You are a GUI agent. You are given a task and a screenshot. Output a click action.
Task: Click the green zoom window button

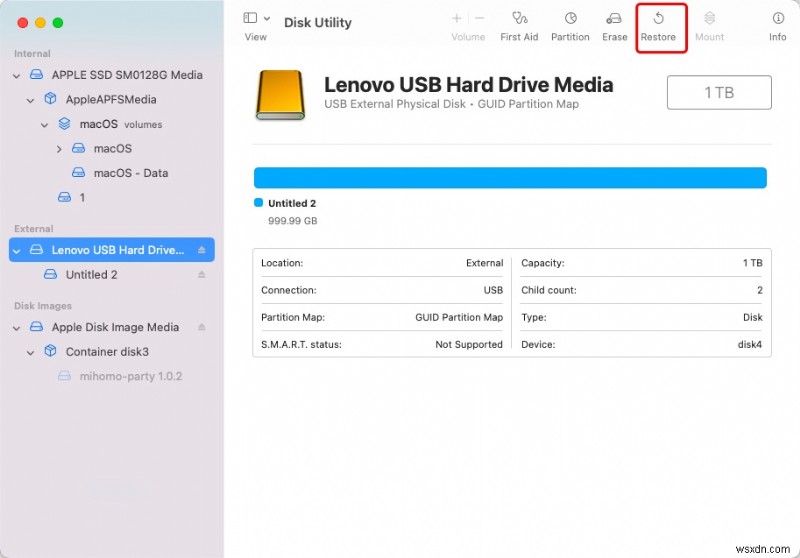[58, 23]
